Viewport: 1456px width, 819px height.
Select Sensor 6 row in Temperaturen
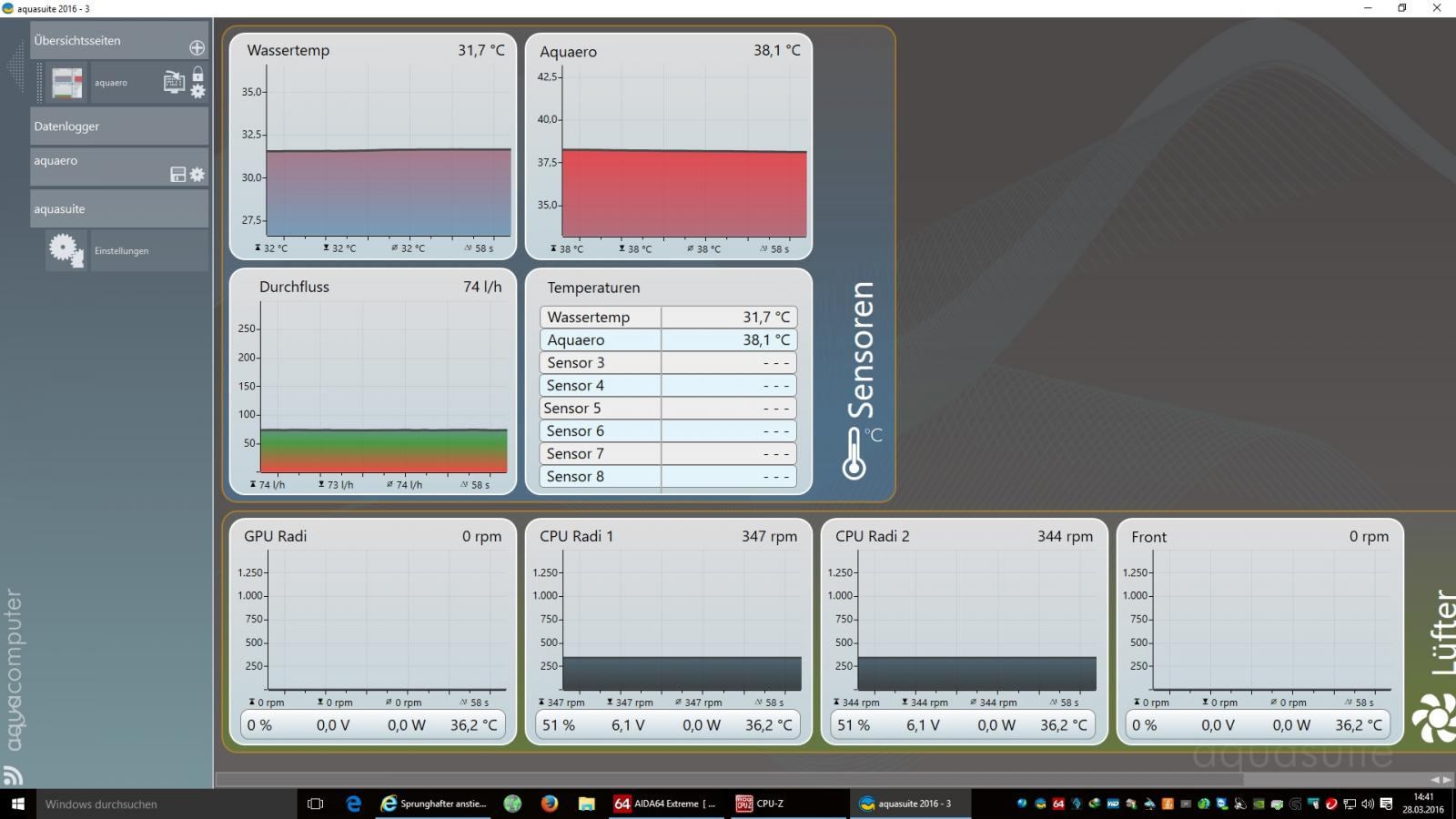point(668,430)
